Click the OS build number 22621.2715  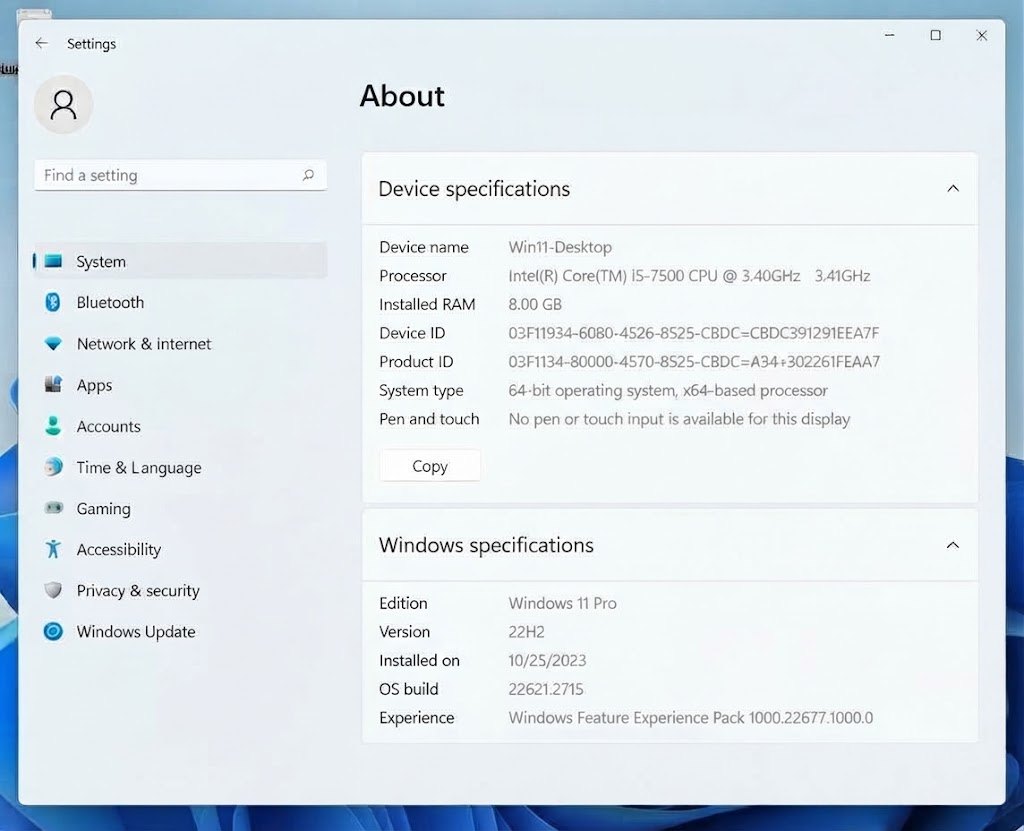[x=546, y=689]
